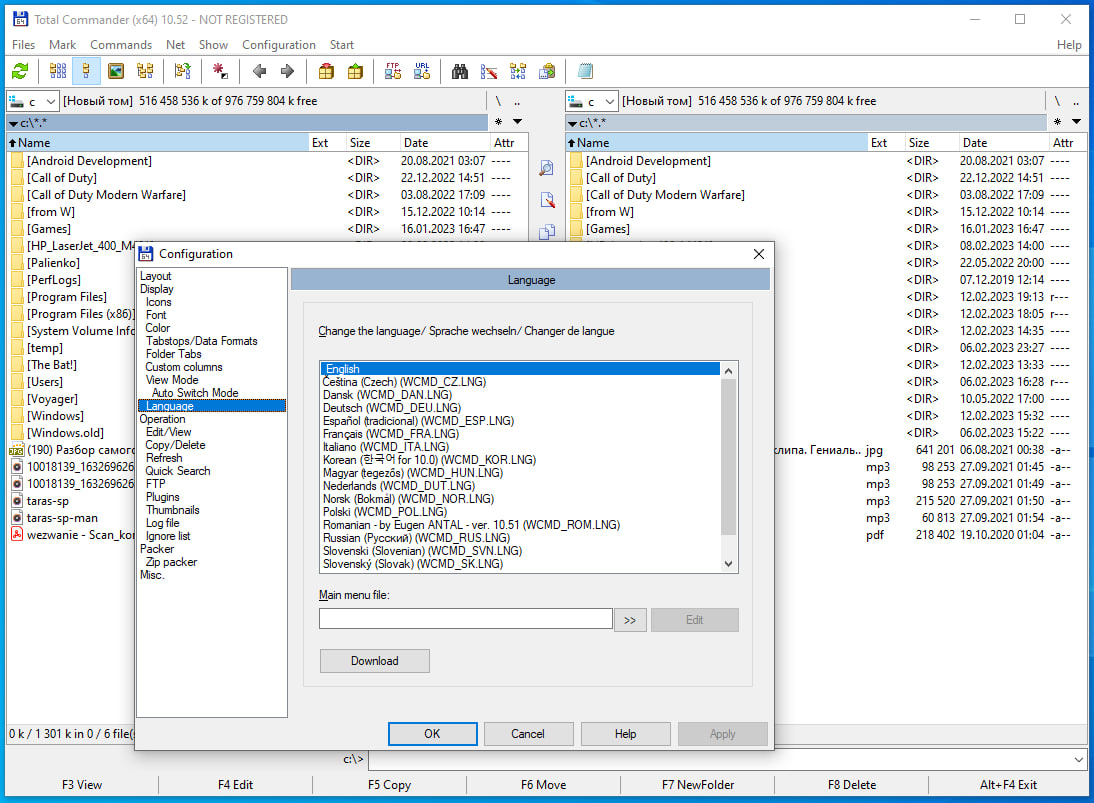The height and width of the screenshot is (803, 1094).
Task: Select Plugins in configuration tree
Action: click(163, 497)
